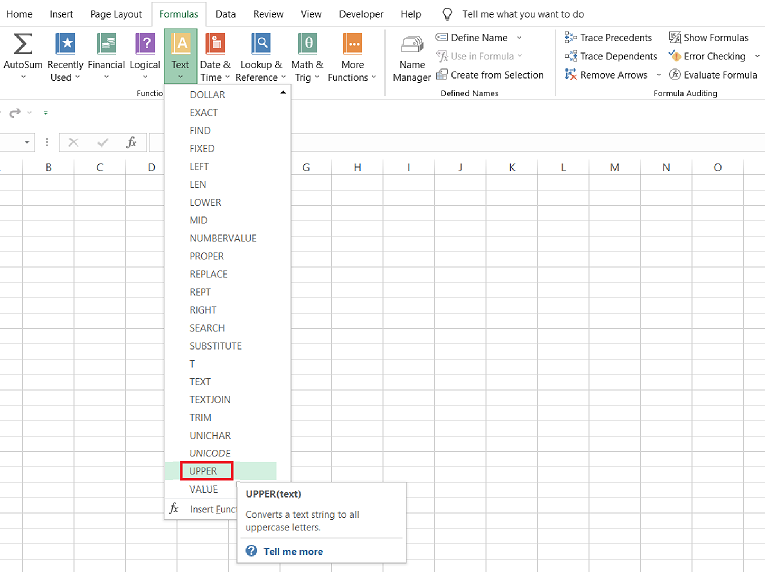Open the Recently Used functions icon

[x=65, y=45]
